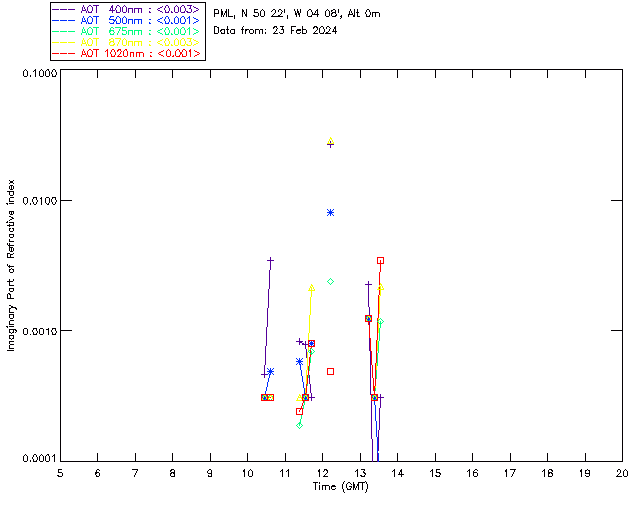Click the isolated blue asterisk point just below 0.0100
This screenshot has height=512, width=640.
click(x=331, y=212)
